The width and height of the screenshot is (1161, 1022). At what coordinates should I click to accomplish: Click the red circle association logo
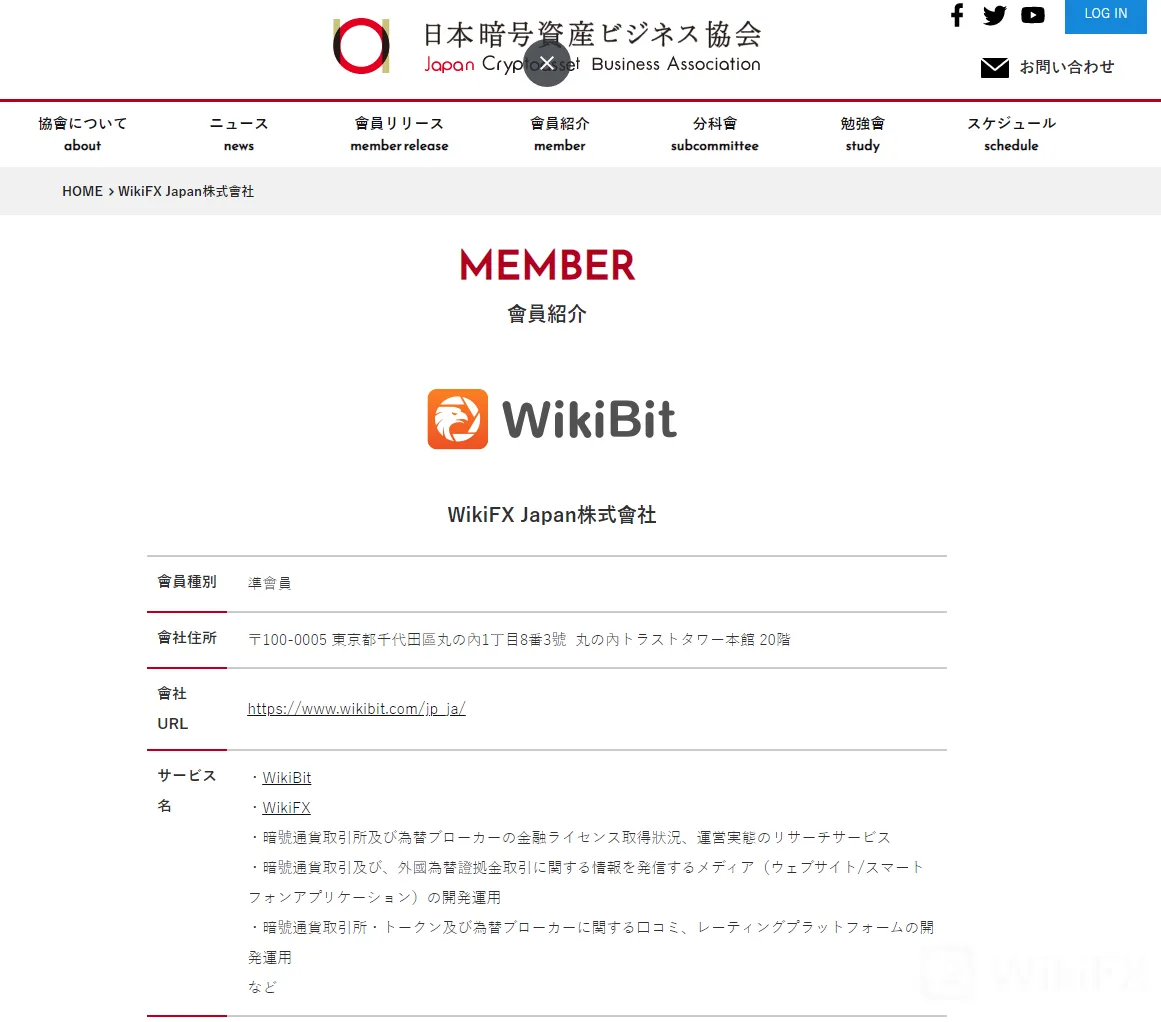click(361, 46)
